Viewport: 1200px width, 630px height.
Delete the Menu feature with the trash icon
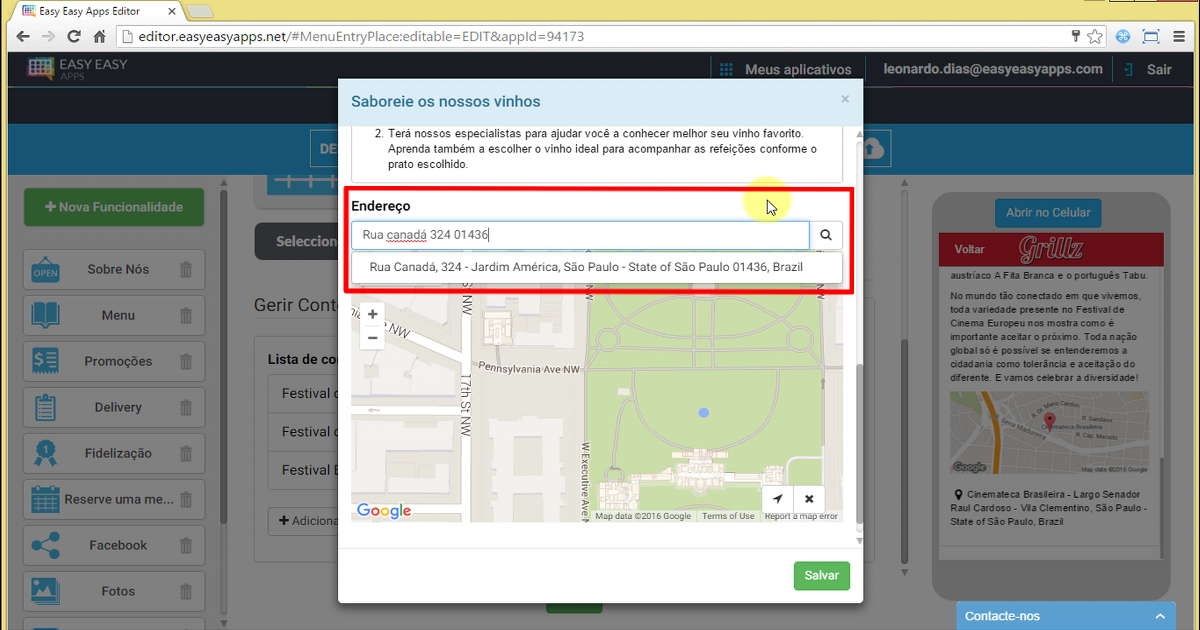pos(185,315)
